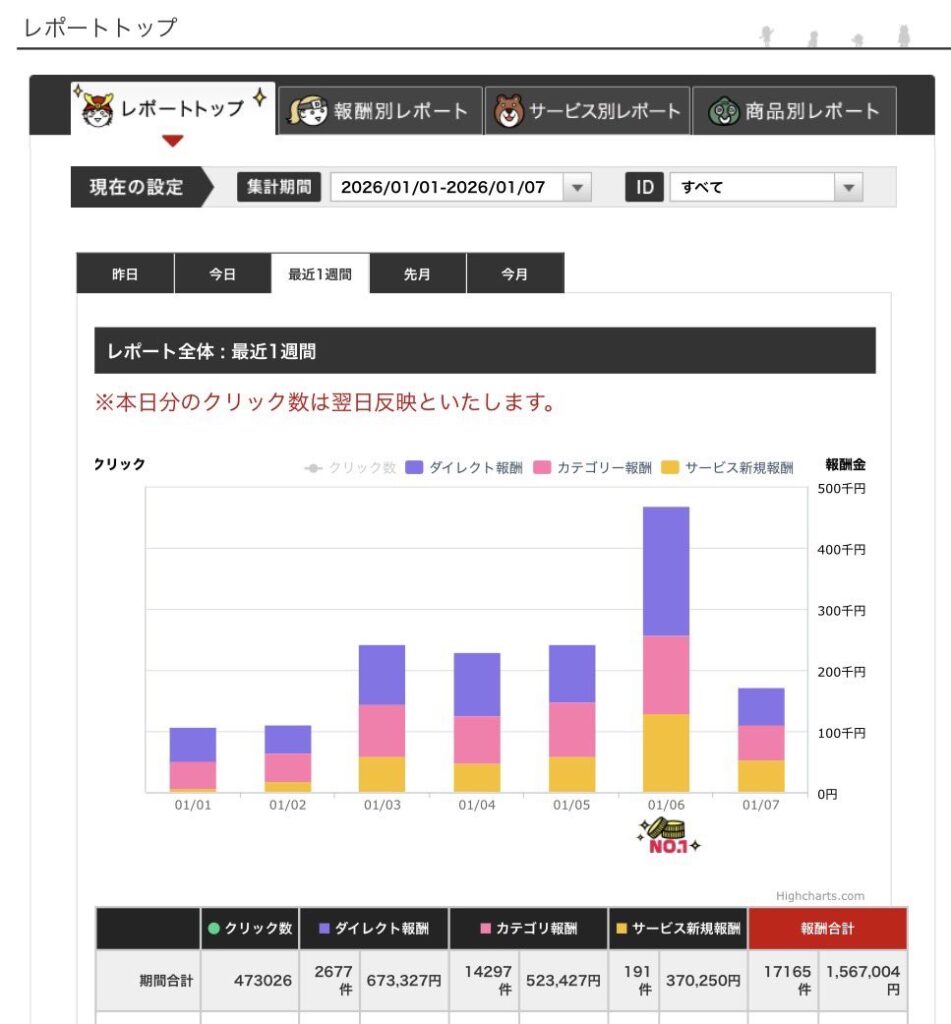Click the red triangle under レポートトップ tab
Image resolution: width=951 pixels, height=1024 pixels.
pos(173,141)
